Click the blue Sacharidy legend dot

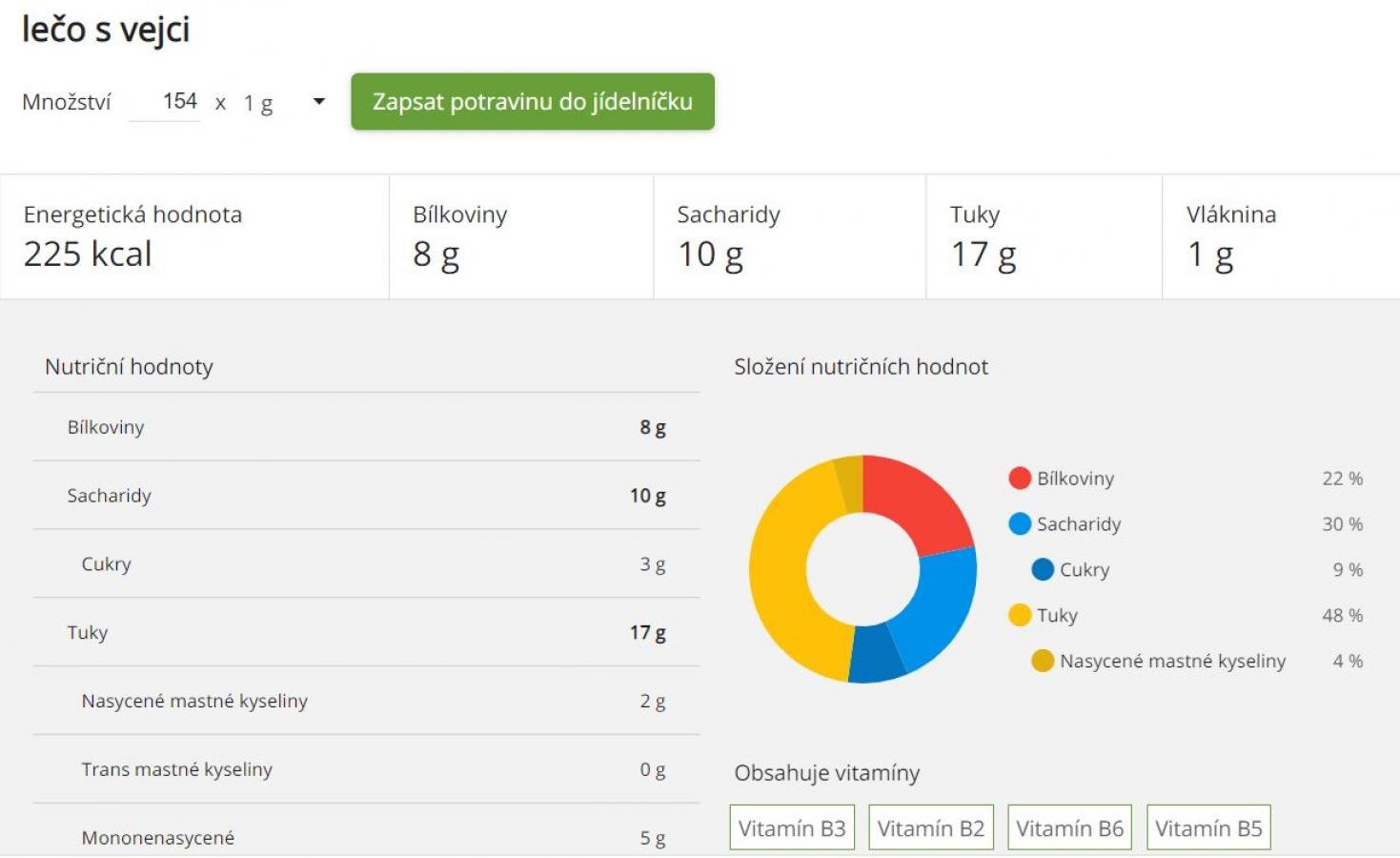[x=1019, y=524]
